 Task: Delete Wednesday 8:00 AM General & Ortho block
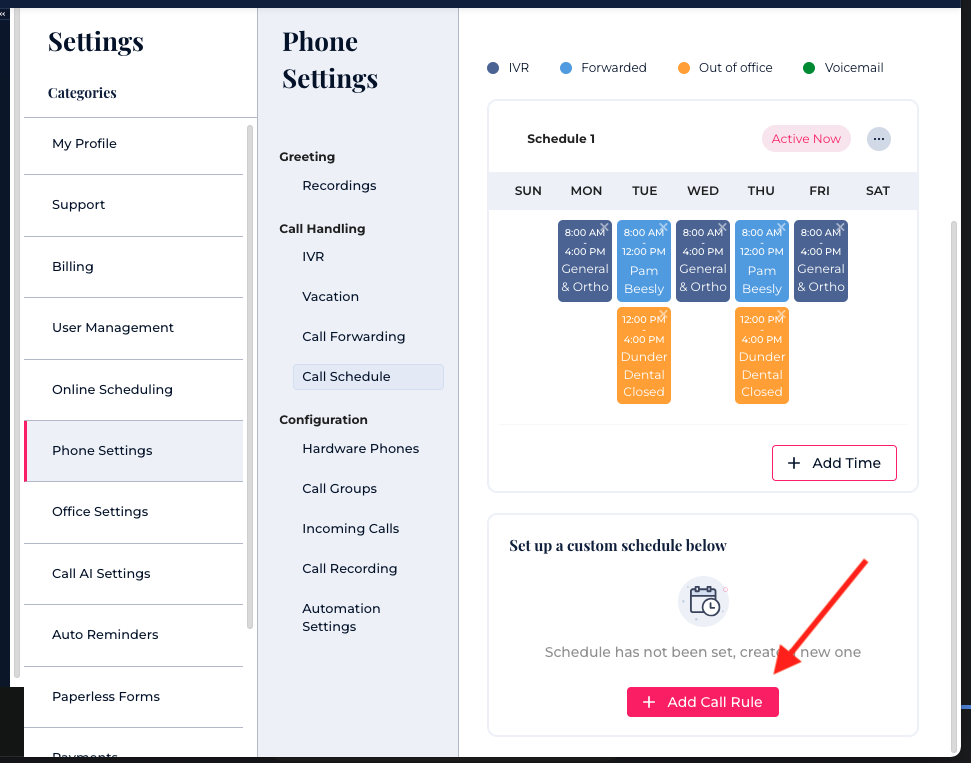722,227
